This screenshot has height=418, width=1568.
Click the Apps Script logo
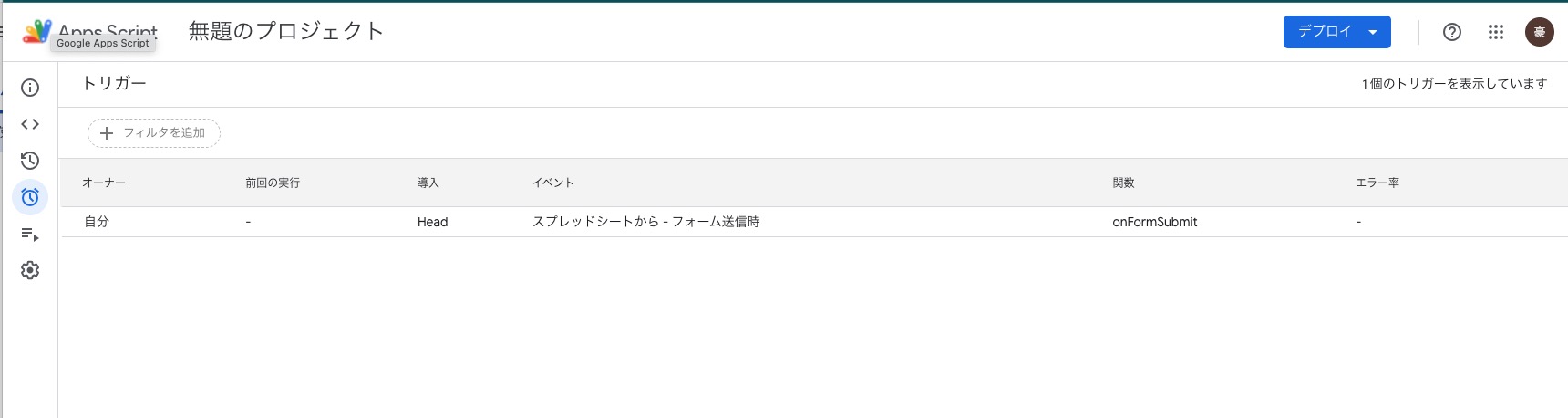tap(36, 32)
